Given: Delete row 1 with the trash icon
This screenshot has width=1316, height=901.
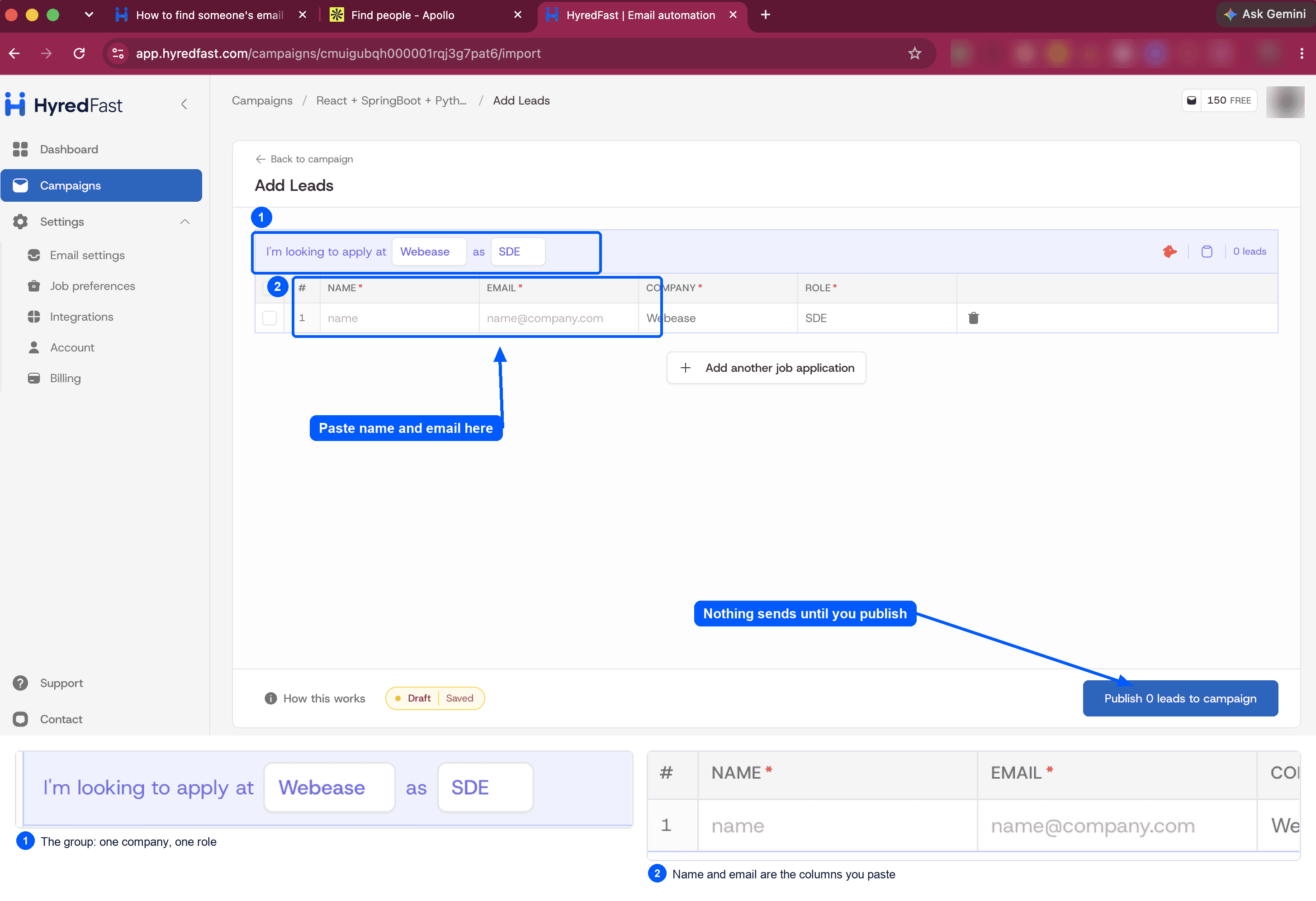Looking at the screenshot, I should (x=973, y=318).
